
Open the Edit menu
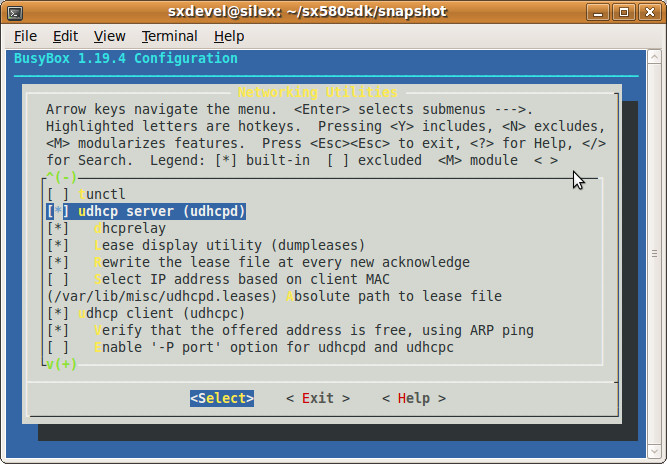[65, 37]
